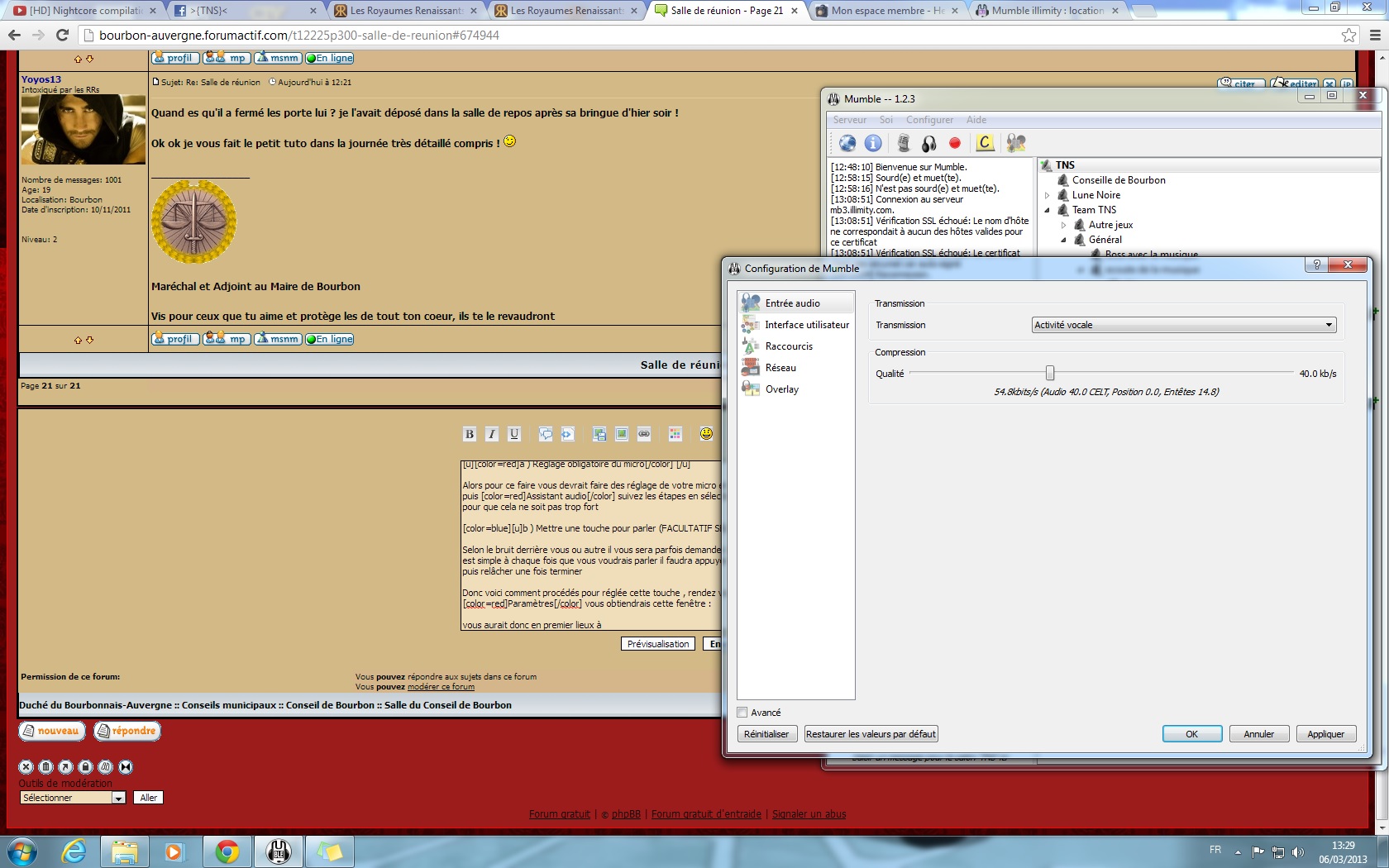Apply underline formatting in forum editor

tap(514, 434)
